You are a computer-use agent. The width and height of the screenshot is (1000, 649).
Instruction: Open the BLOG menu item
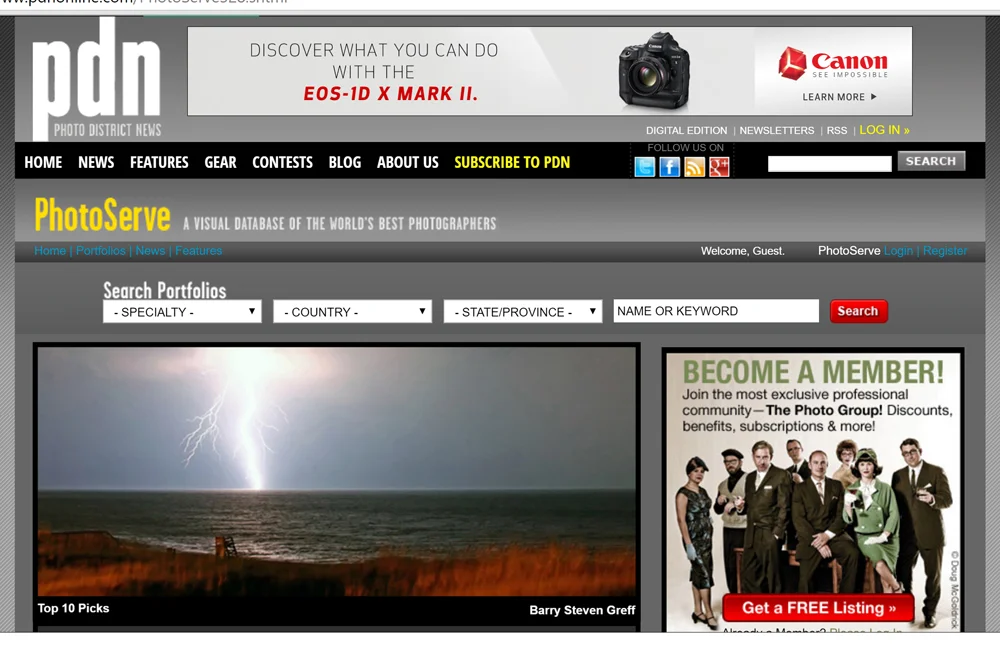tap(345, 163)
